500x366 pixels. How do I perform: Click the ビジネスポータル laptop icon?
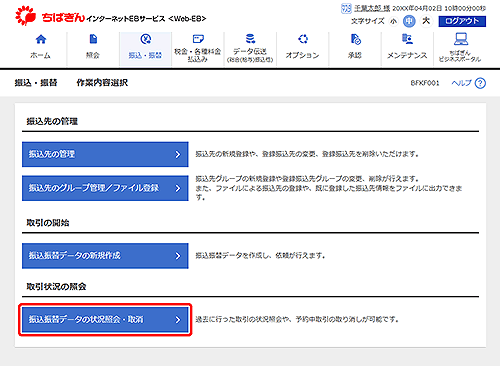[461, 39]
